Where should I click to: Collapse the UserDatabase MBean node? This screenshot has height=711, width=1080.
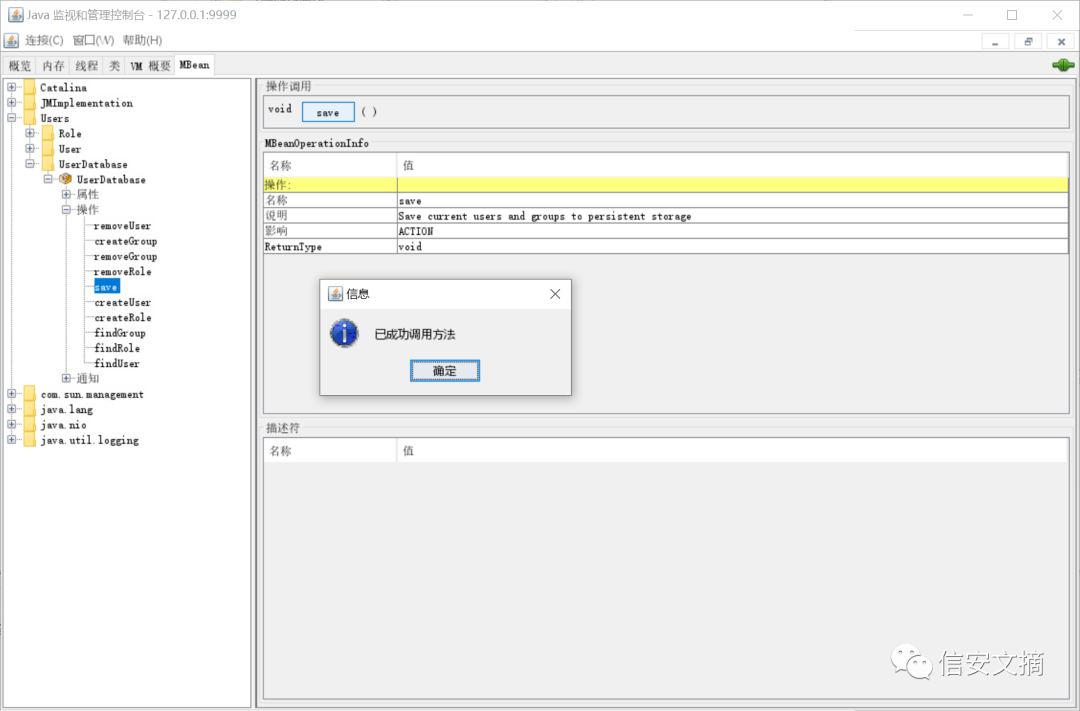point(48,179)
